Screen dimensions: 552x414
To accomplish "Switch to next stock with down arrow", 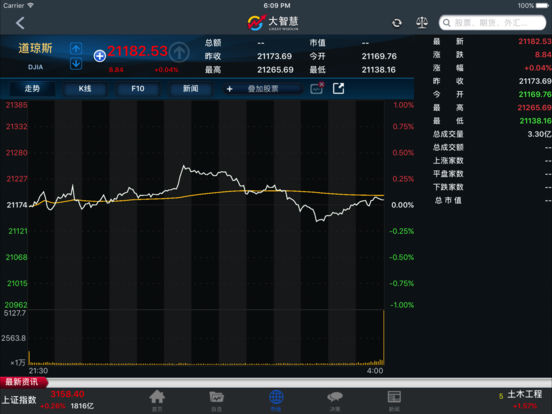I will coord(76,64).
